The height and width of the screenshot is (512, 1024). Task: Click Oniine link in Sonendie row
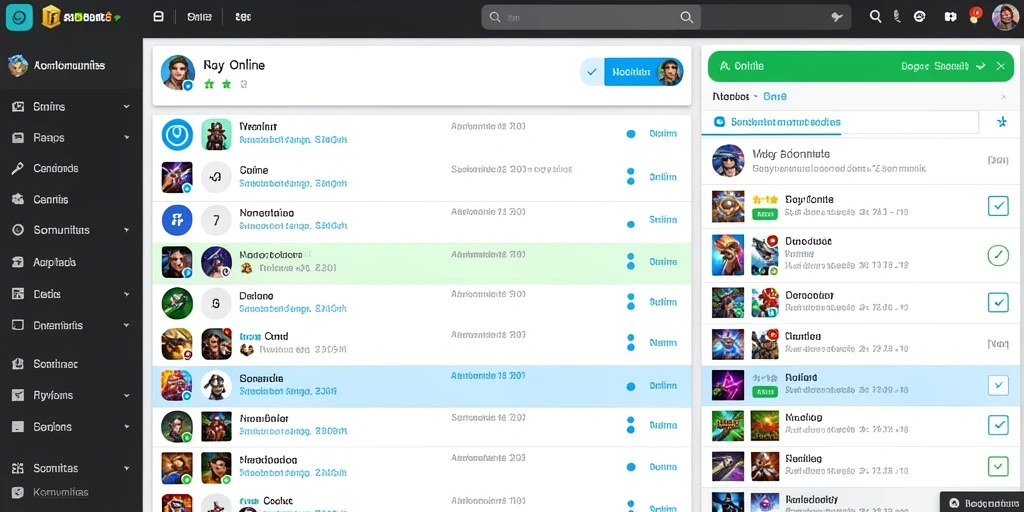coord(663,386)
